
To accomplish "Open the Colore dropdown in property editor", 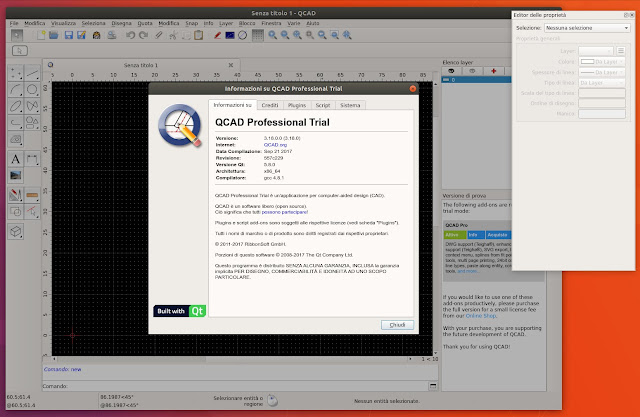I will click(x=602, y=62).
